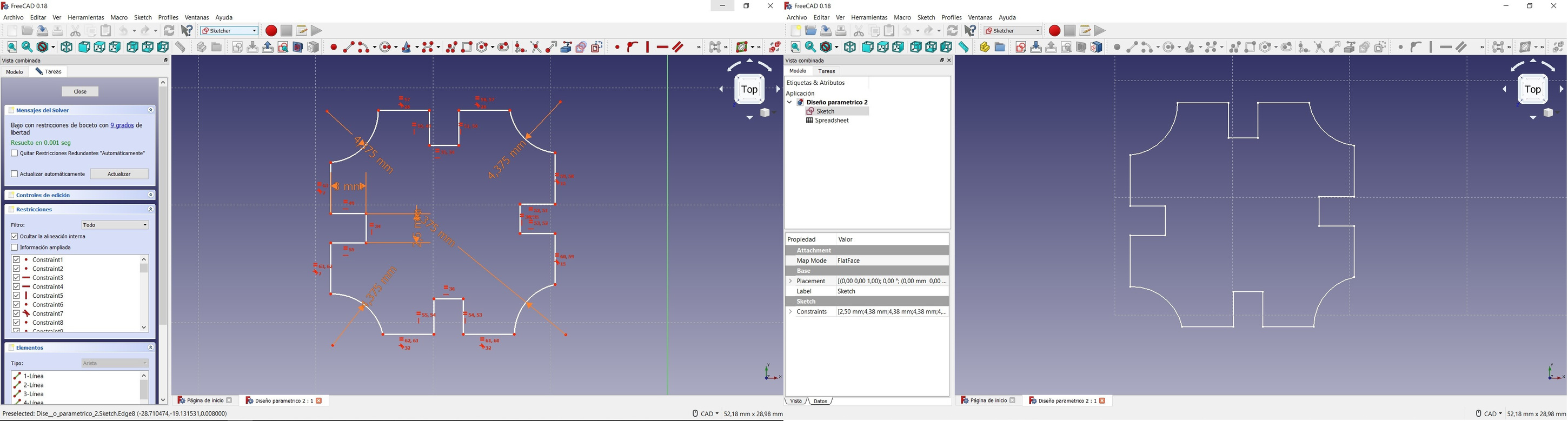Viewport: 1568px width, 421px height.
Task: Open Sketcher workbench dropdown in right window
Action: click(1013, 30)
